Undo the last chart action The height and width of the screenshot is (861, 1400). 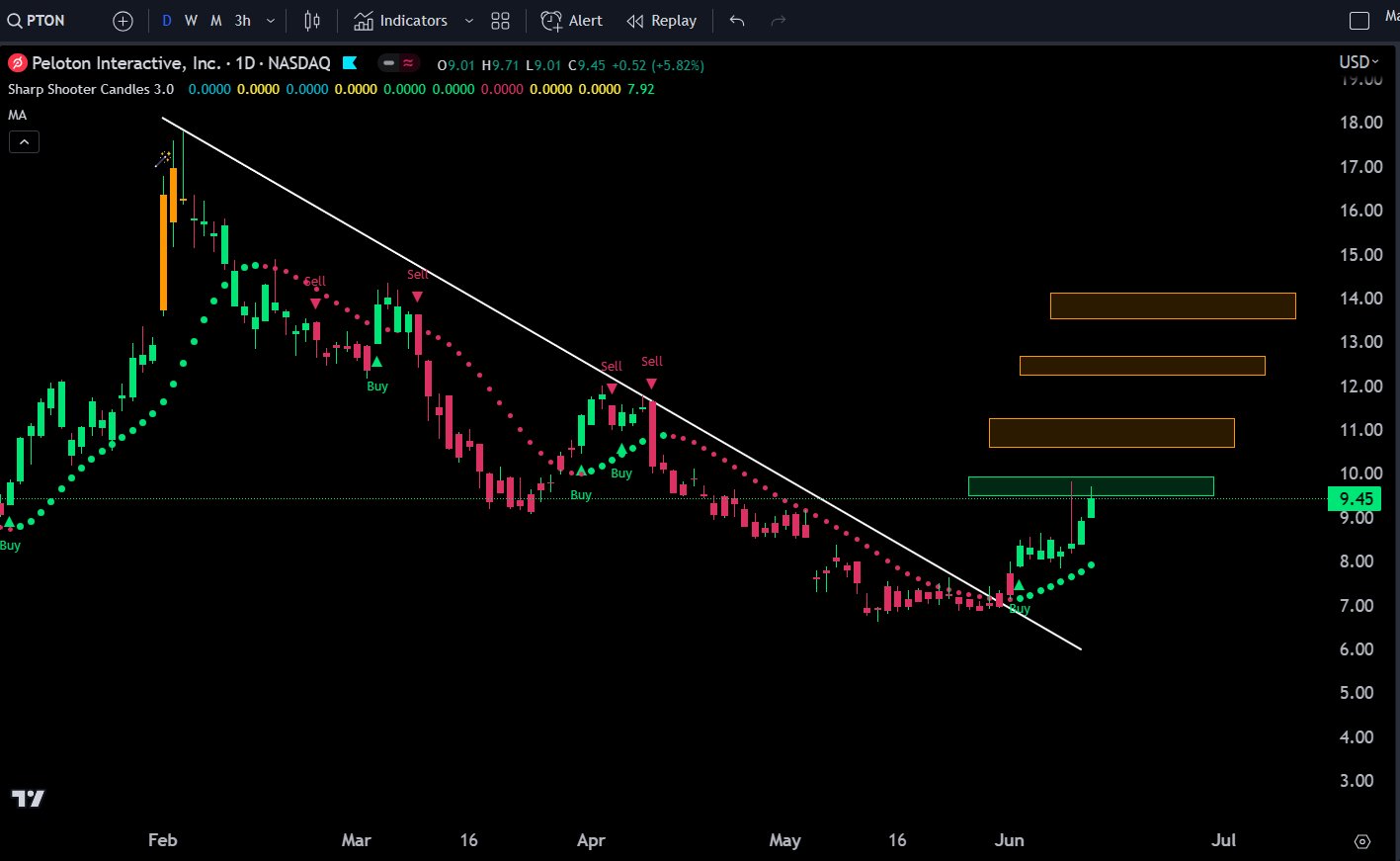click(x=736, y=21)
